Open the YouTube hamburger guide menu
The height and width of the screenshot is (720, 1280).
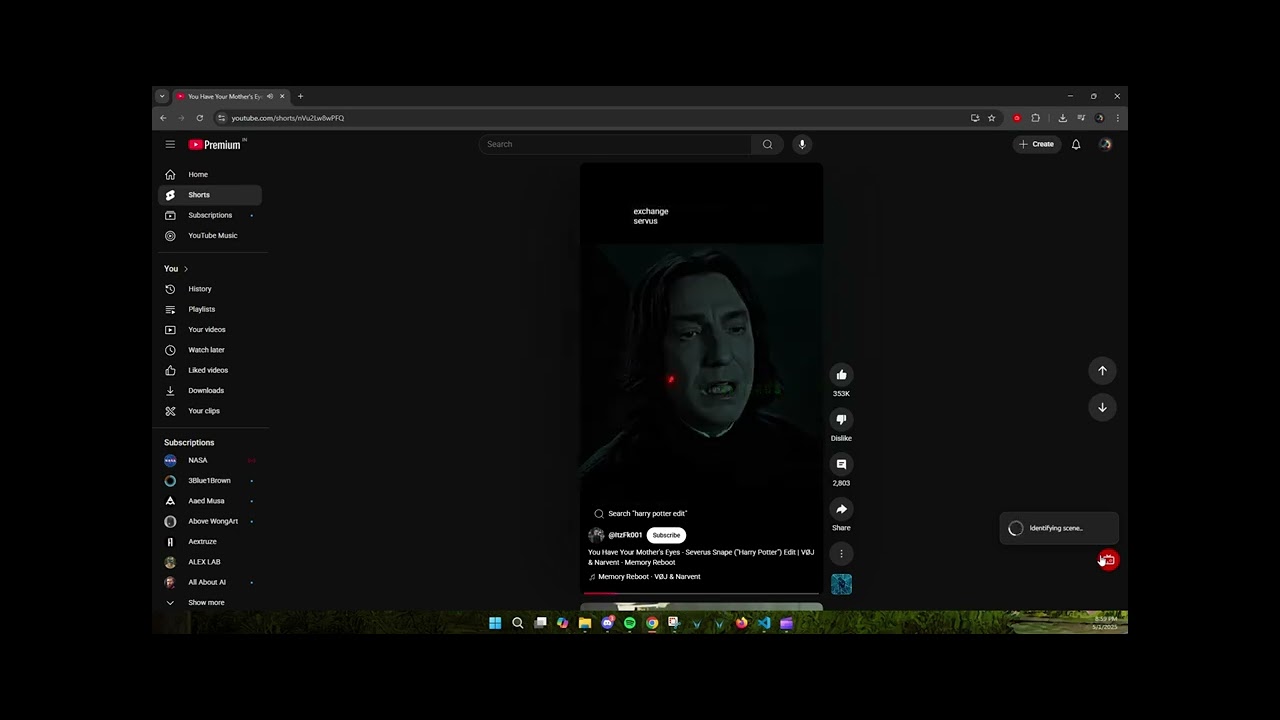pyautogui.click(x=170, y=144)
